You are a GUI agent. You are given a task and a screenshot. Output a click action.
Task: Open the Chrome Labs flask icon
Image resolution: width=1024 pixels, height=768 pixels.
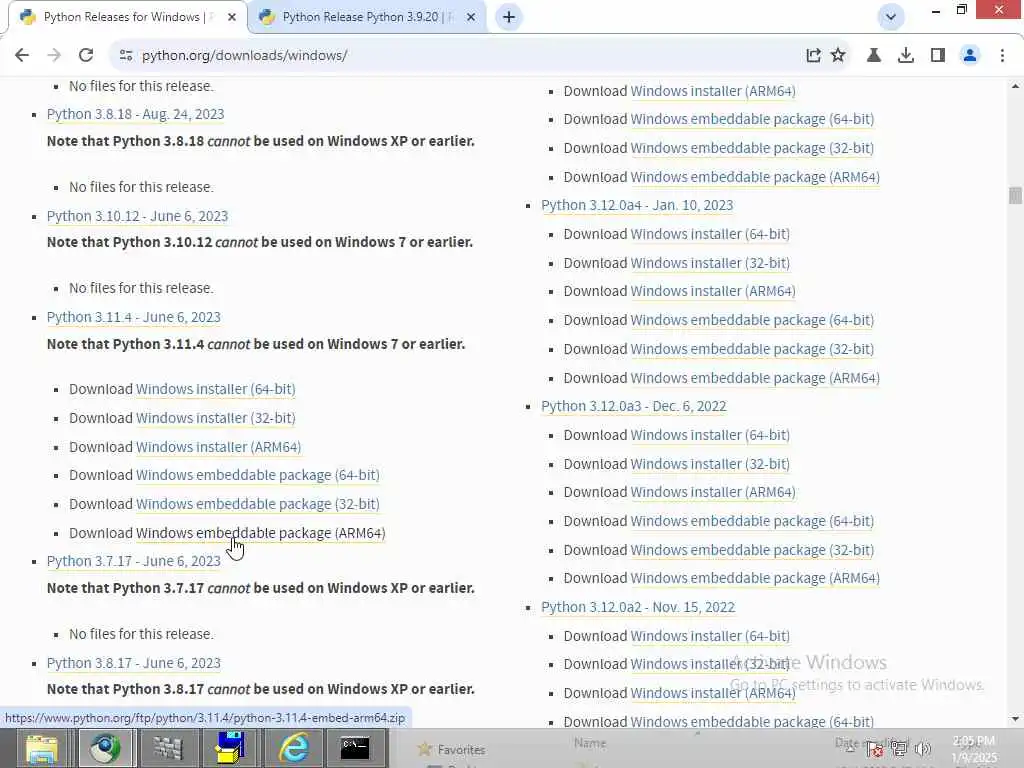tap(873, 56)
